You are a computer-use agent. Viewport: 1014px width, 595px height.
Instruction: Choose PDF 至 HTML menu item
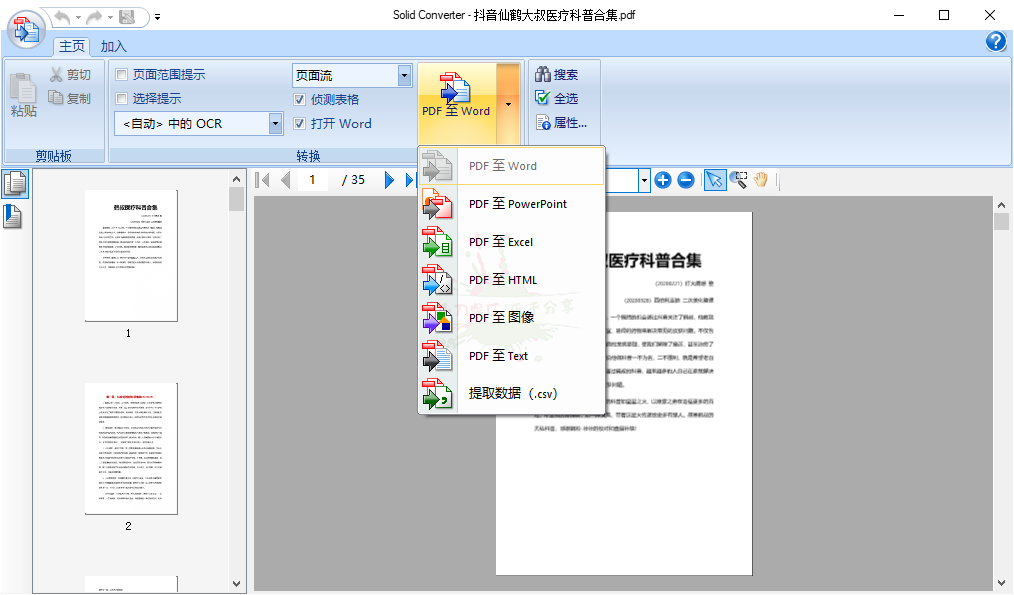click(512, 279)
